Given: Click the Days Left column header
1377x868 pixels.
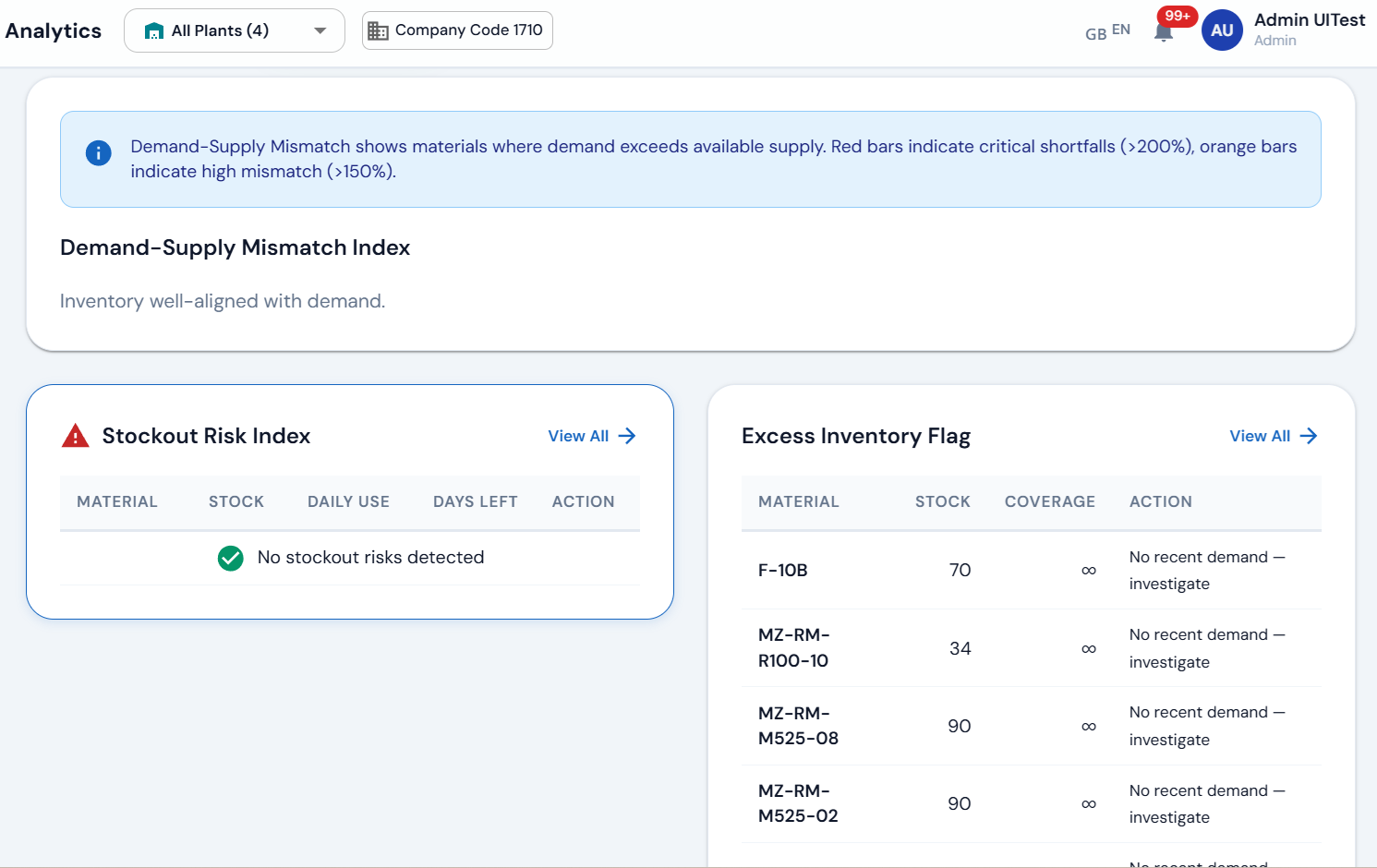Looking at the screenshot, I should click(x=475, y=501).
